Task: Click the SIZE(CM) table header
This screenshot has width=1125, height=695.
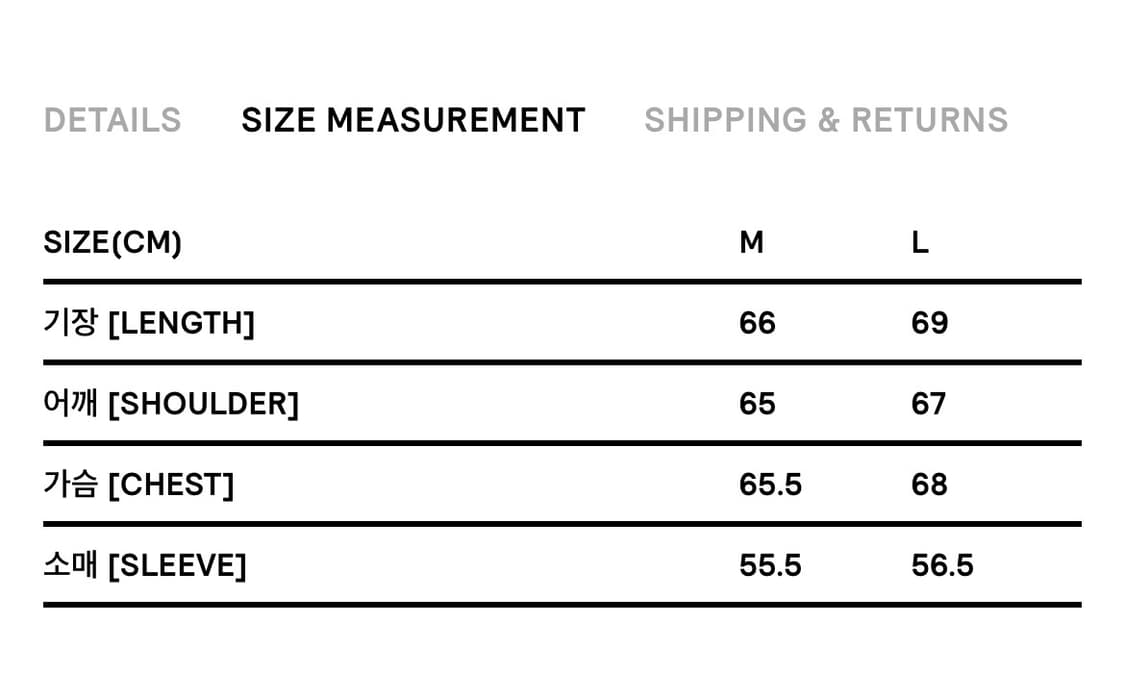Action: [113, 242]
